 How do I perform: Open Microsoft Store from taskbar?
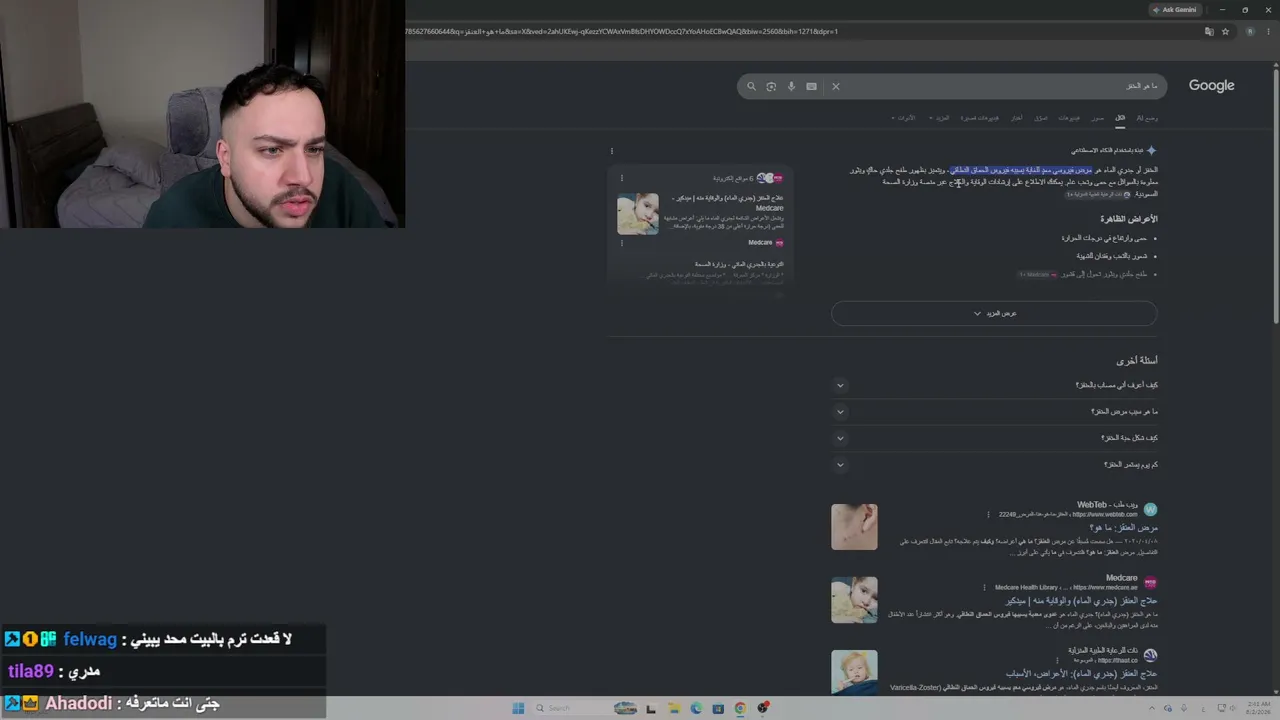718,709
